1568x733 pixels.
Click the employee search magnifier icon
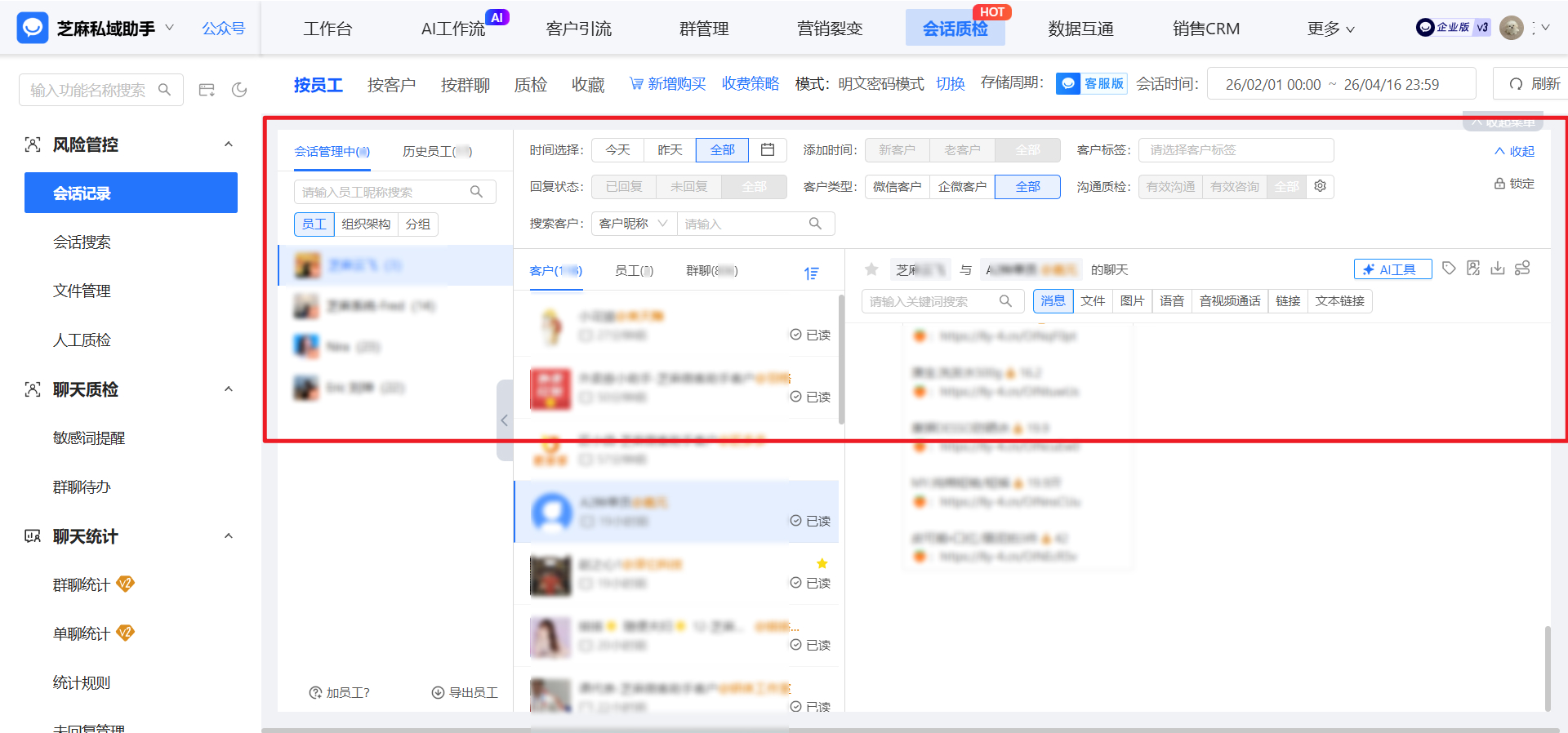[476, 192]
